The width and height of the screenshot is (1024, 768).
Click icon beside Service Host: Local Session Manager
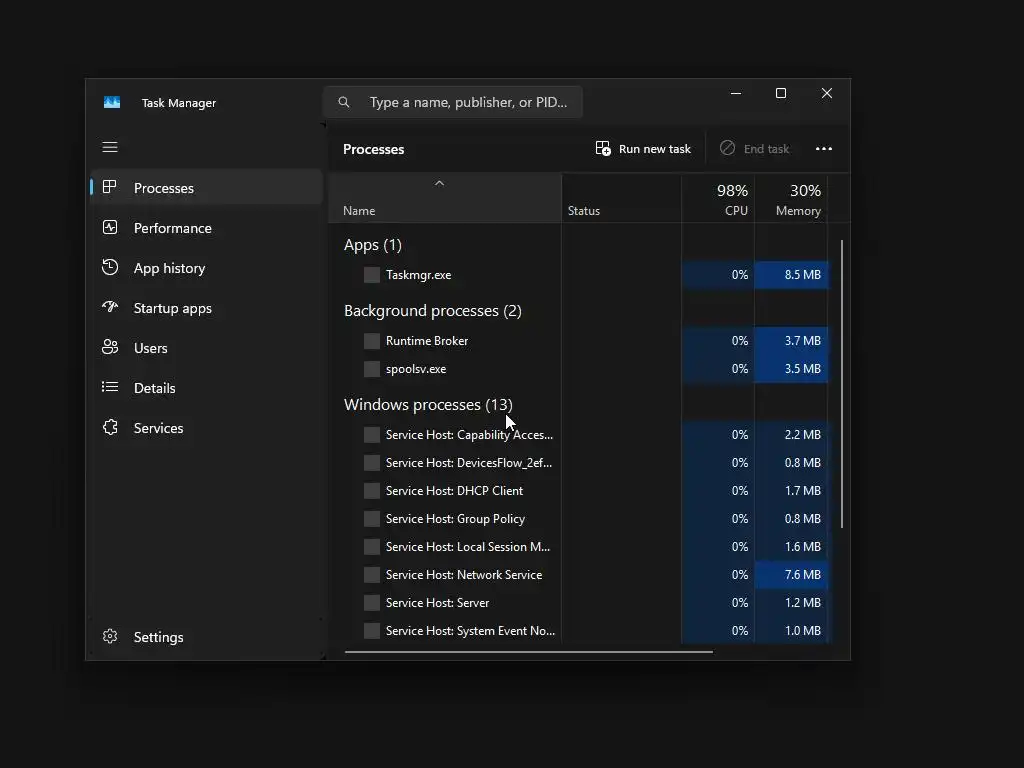coord(372,547)
